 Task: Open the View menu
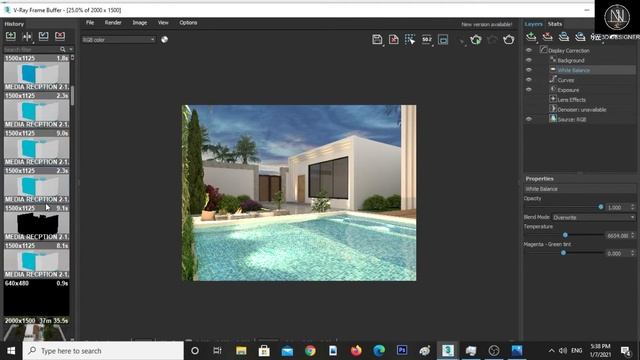point(163,23)
